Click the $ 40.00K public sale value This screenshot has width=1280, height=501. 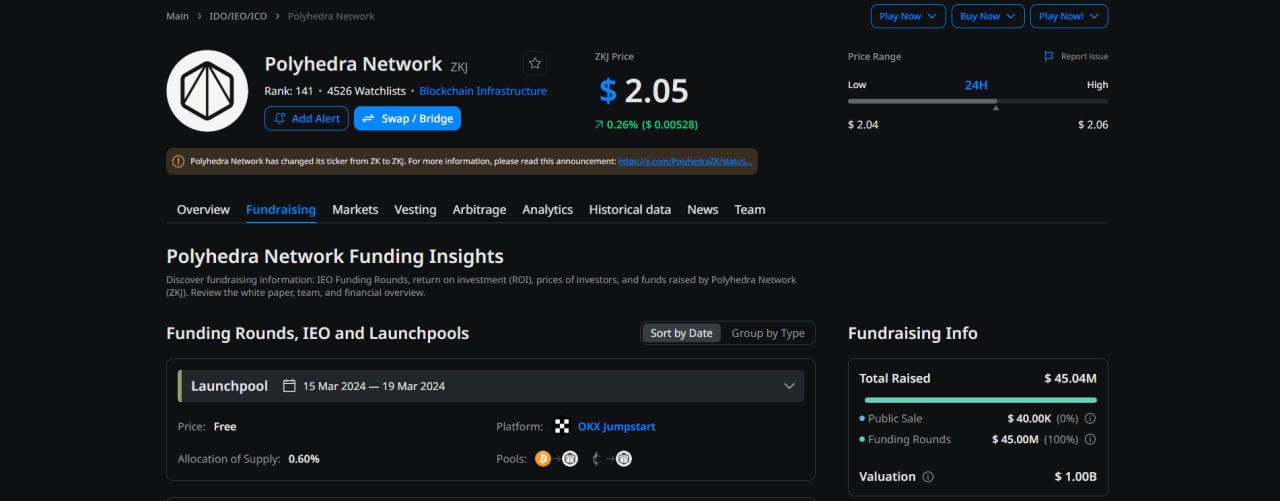pyautogui.click(x=1029, y=419)
